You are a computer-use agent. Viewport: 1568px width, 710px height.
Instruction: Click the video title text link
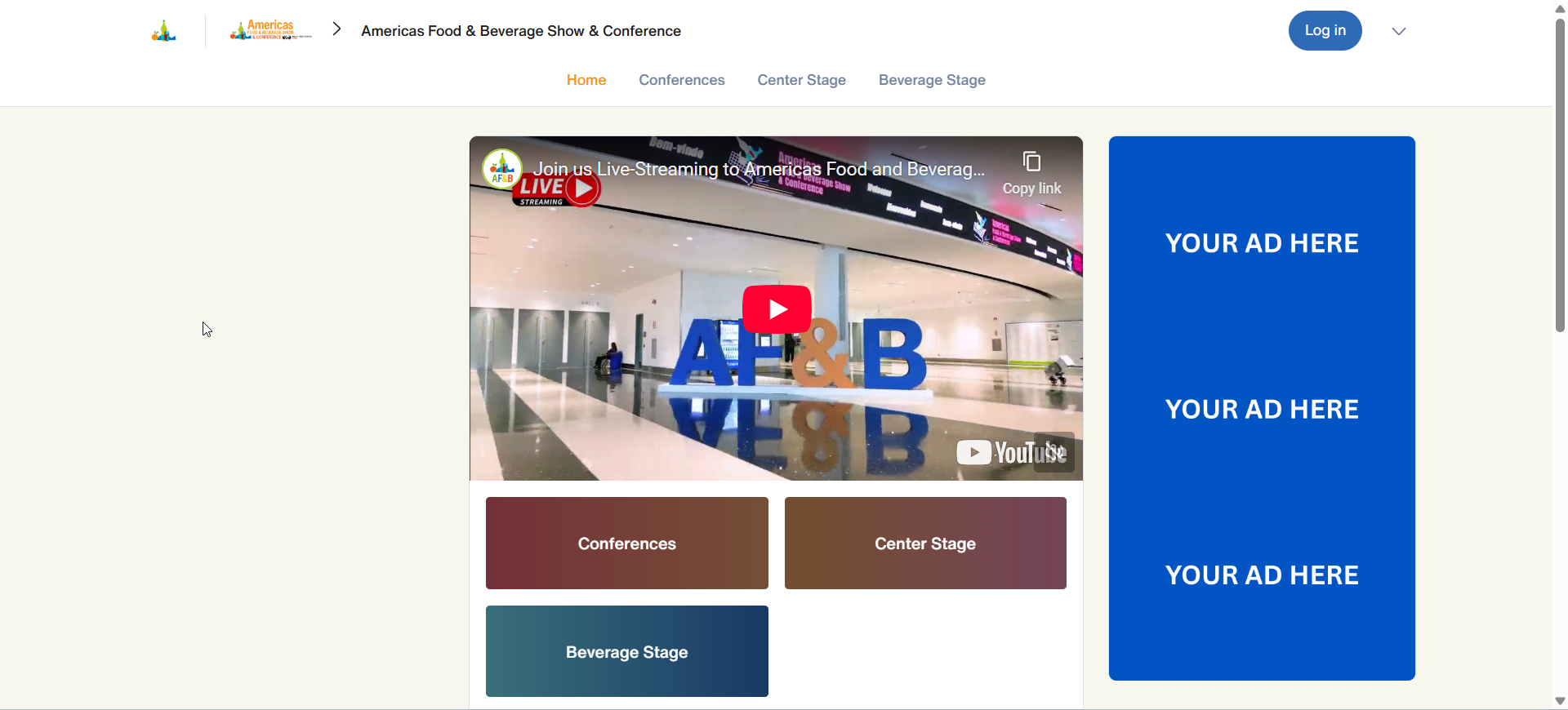[x=759, y=169]
